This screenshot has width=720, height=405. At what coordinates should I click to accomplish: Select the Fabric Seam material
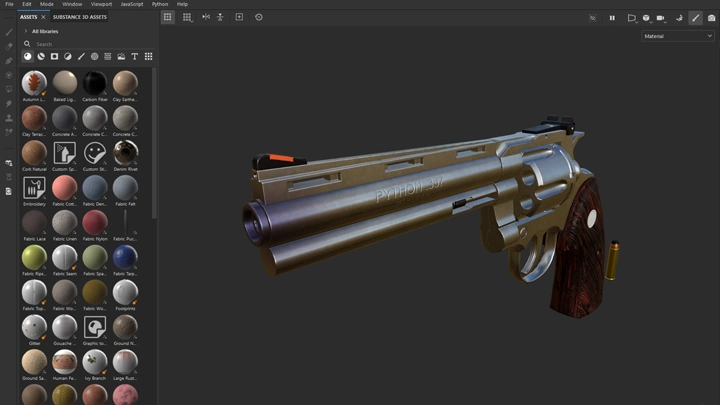pyautogui.click(x=64, y=258)
